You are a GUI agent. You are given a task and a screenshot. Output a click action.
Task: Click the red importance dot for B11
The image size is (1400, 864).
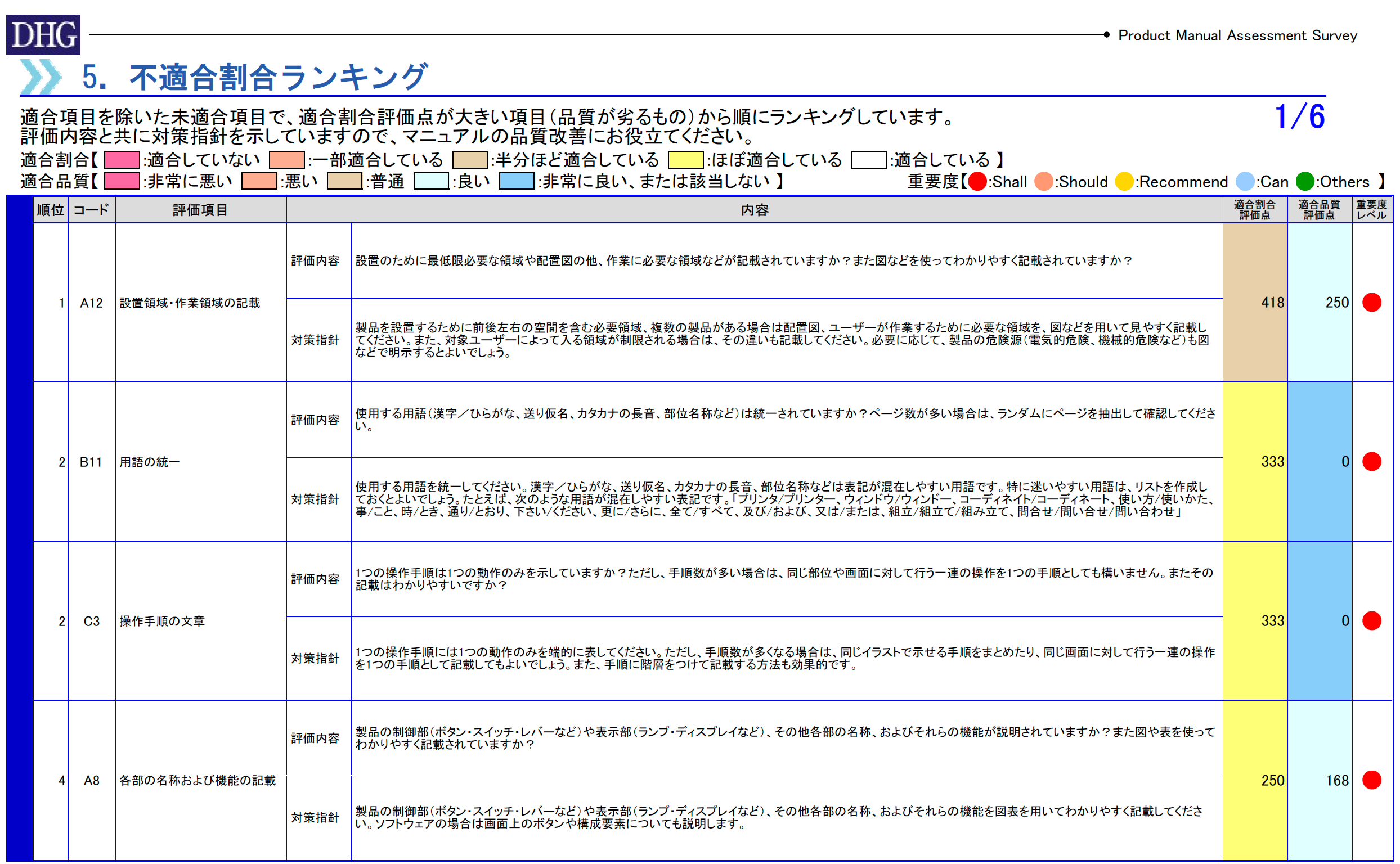(1371, 462)
